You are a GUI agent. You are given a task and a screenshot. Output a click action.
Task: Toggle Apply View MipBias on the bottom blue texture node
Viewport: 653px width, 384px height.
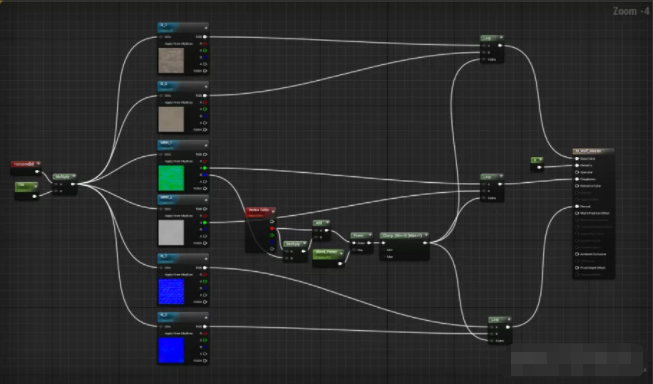click(x=162, y=334)
